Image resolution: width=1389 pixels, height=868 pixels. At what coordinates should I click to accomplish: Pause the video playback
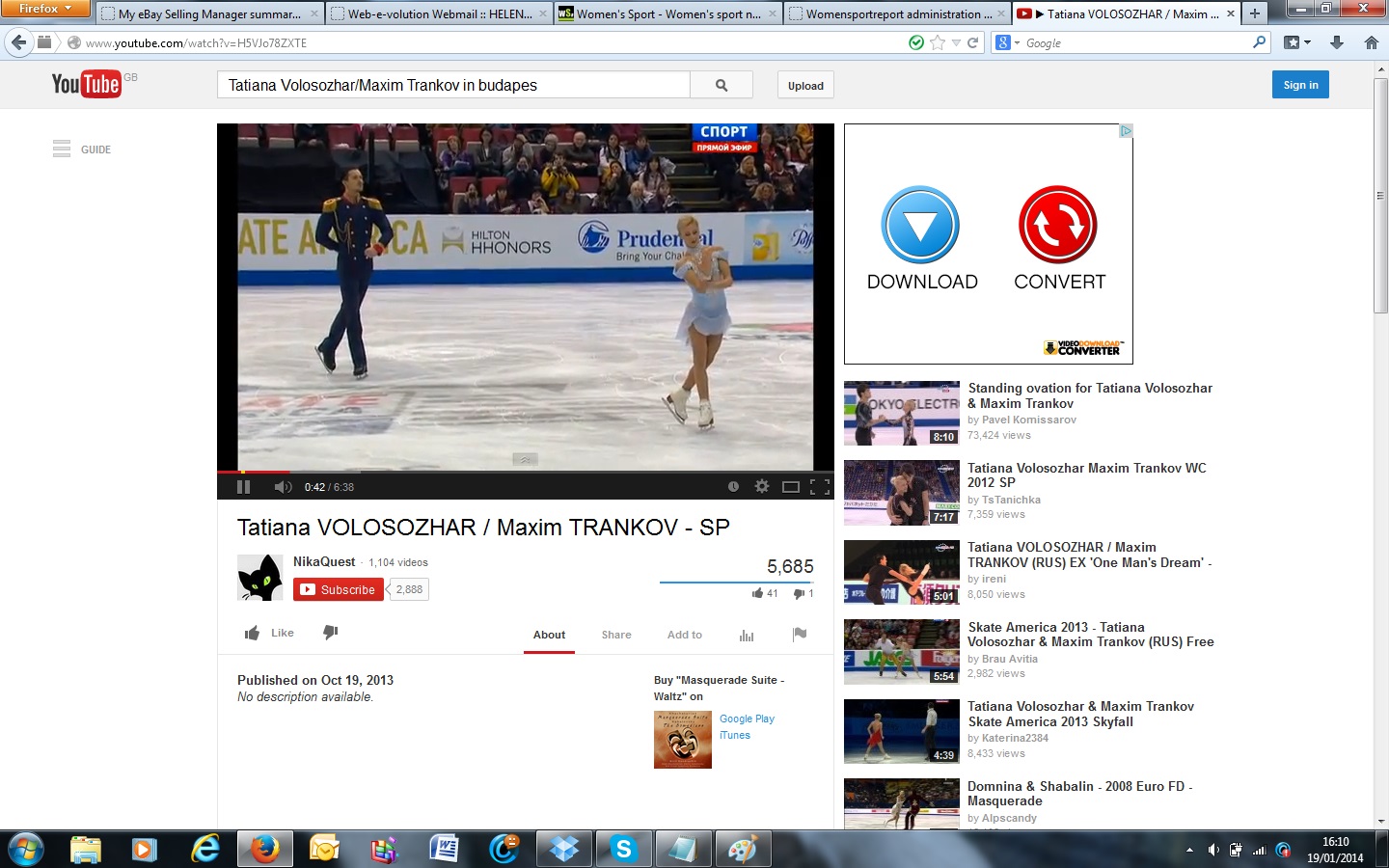point(243,487)
